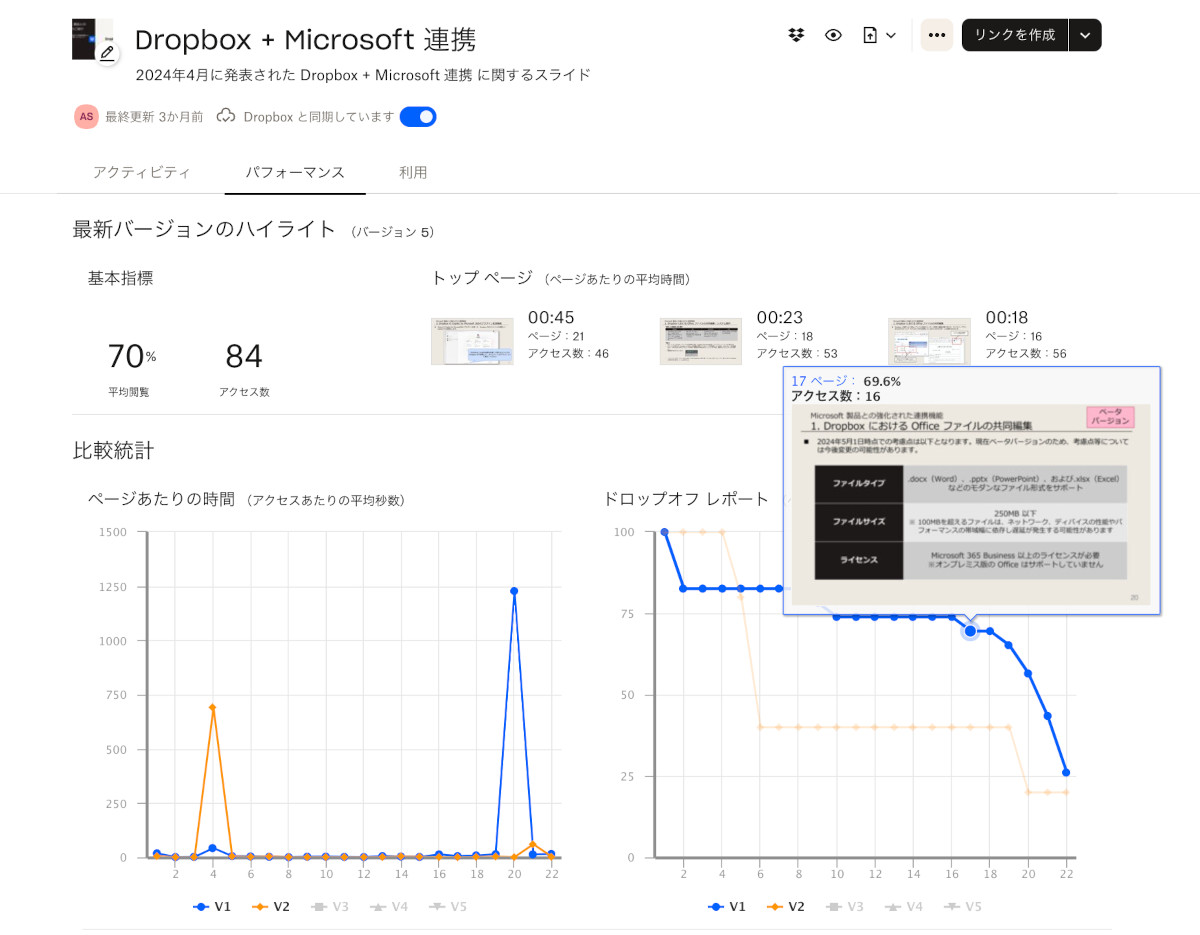Click the 00:45 average time value
Viewport: 1200px width, 935px height.
(551, 318)
